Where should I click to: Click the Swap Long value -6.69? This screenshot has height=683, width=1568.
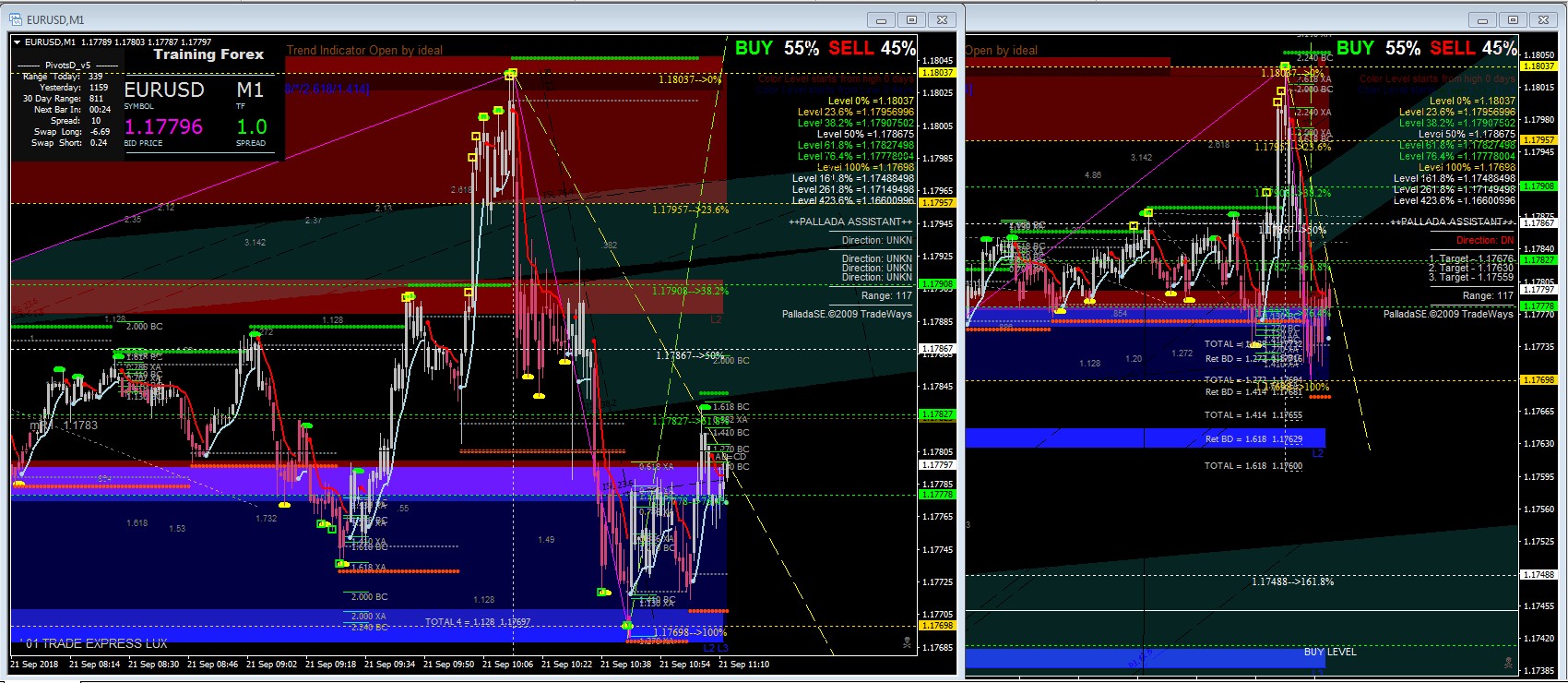[x=100, y=132]
